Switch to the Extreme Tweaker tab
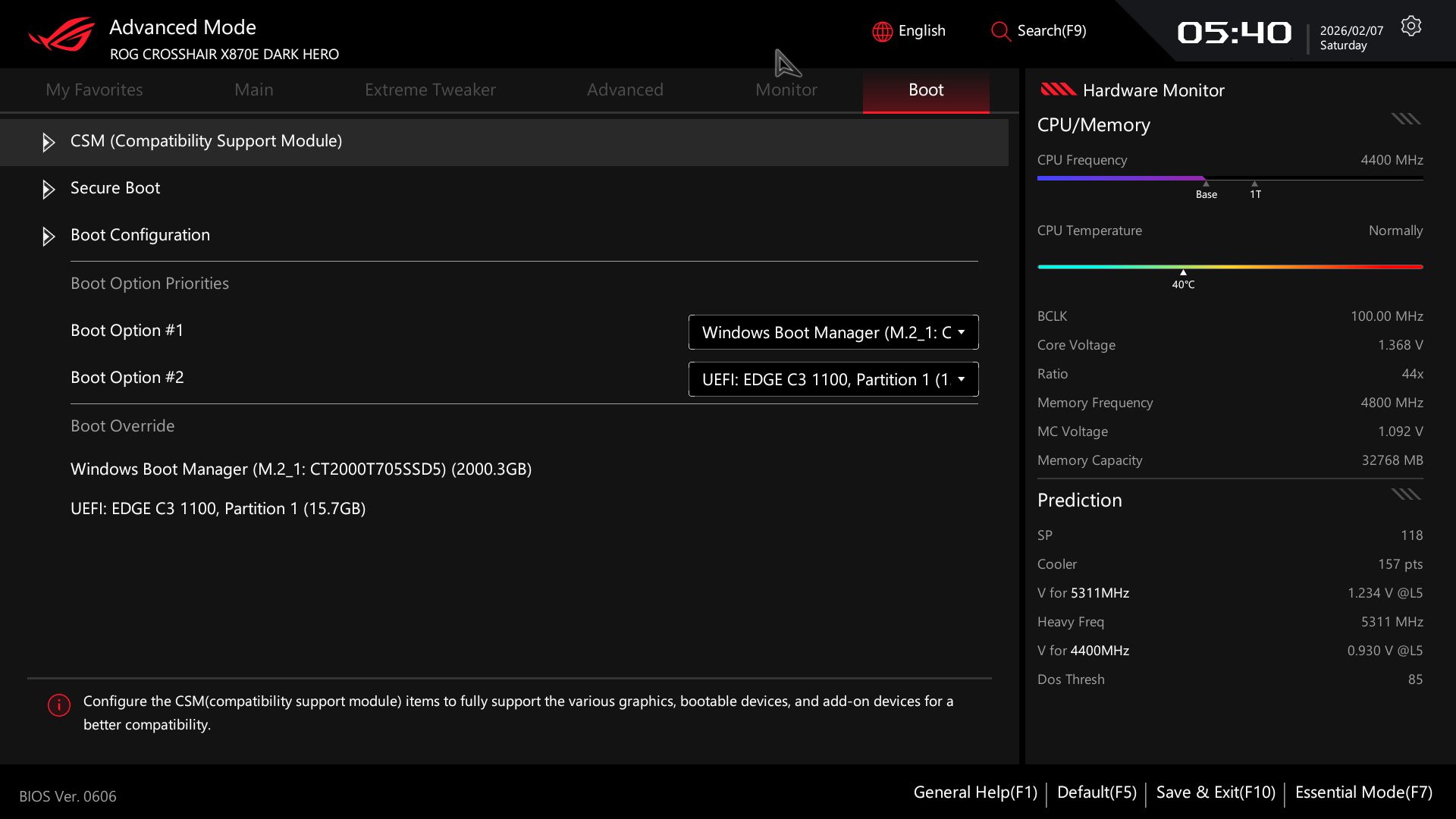This screenshot has width=1456, height=819. (430, 89)
